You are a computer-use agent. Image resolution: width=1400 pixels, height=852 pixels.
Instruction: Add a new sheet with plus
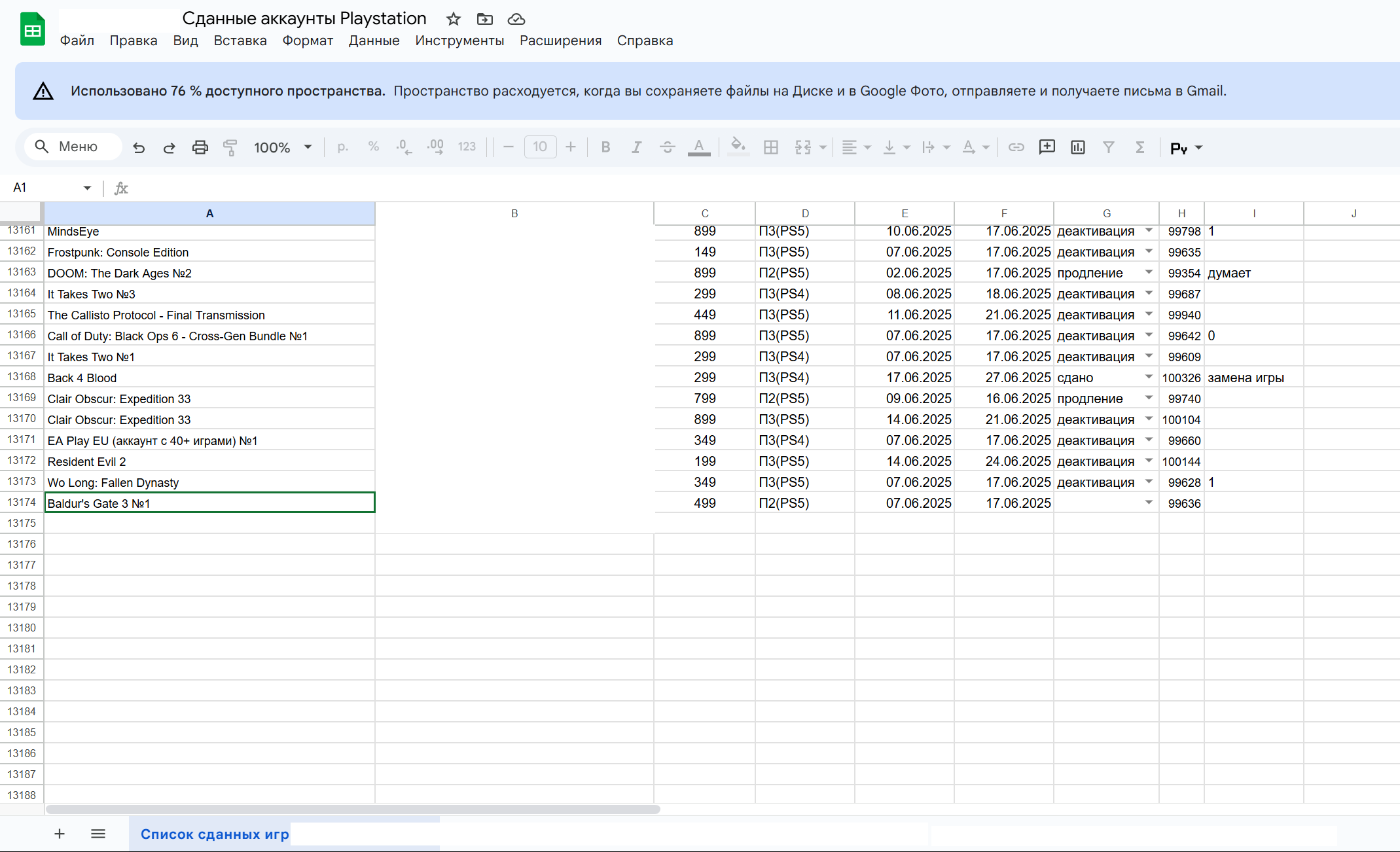tap(60, 834)
